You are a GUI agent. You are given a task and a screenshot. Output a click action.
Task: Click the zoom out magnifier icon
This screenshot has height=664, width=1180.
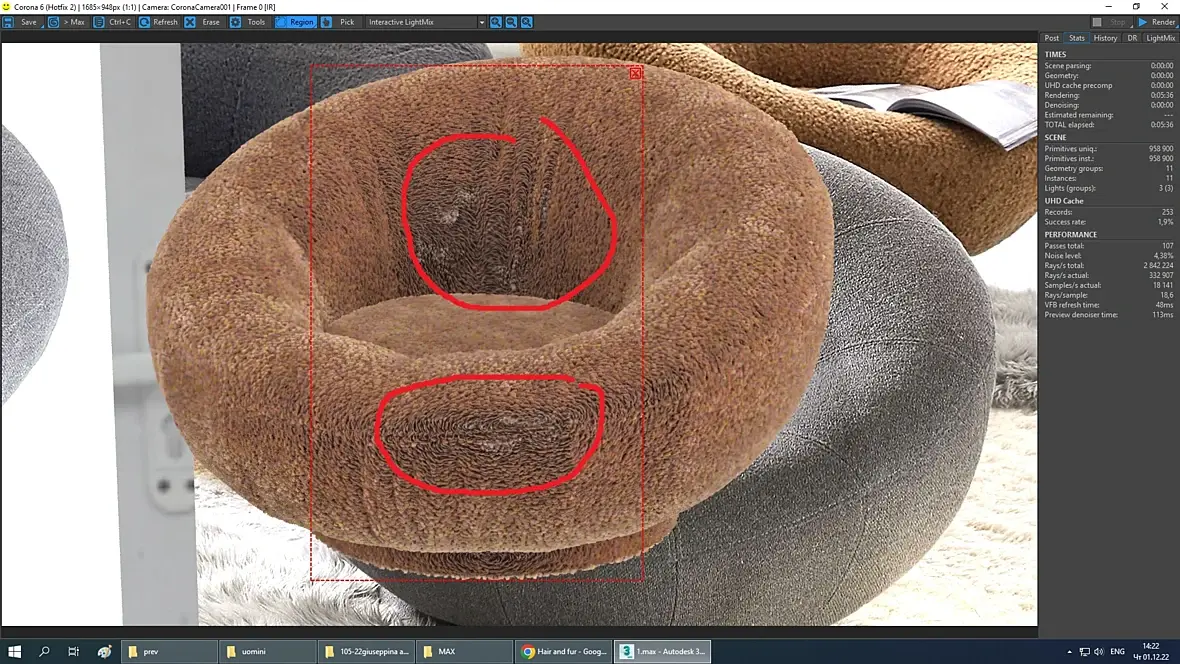tap(511, 22)
